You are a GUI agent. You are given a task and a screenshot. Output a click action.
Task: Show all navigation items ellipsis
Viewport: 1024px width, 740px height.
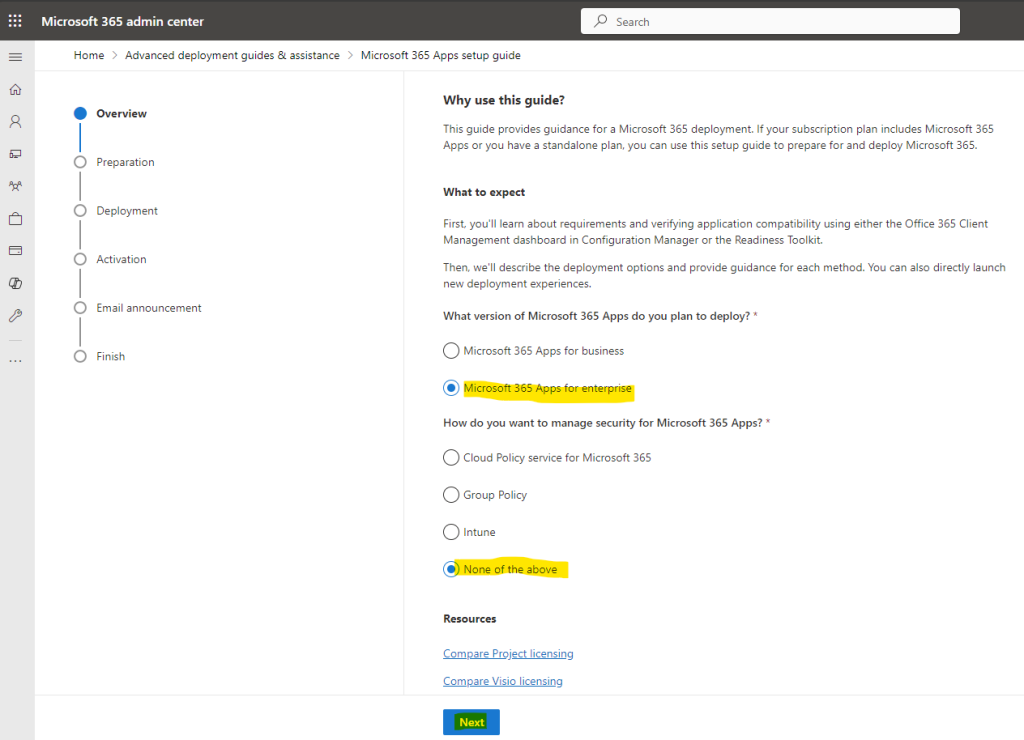tap(16, 361)
